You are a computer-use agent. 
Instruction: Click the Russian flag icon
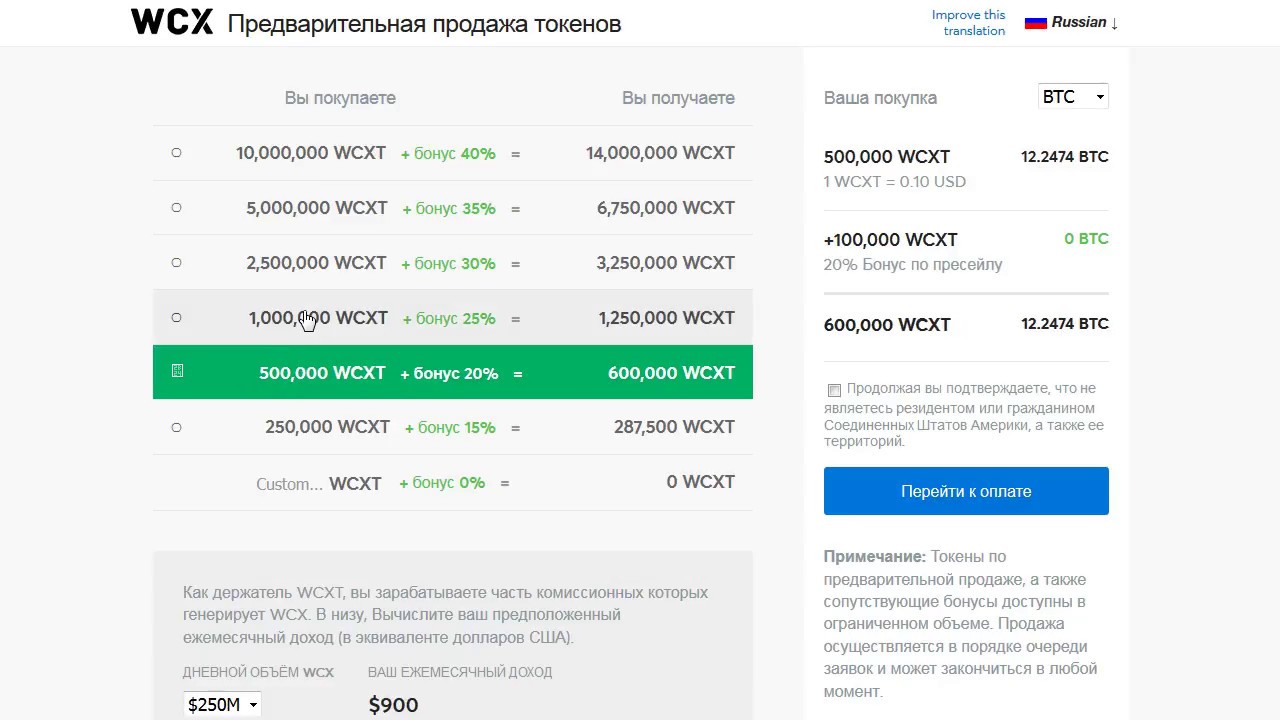[x=1035, y=22]
